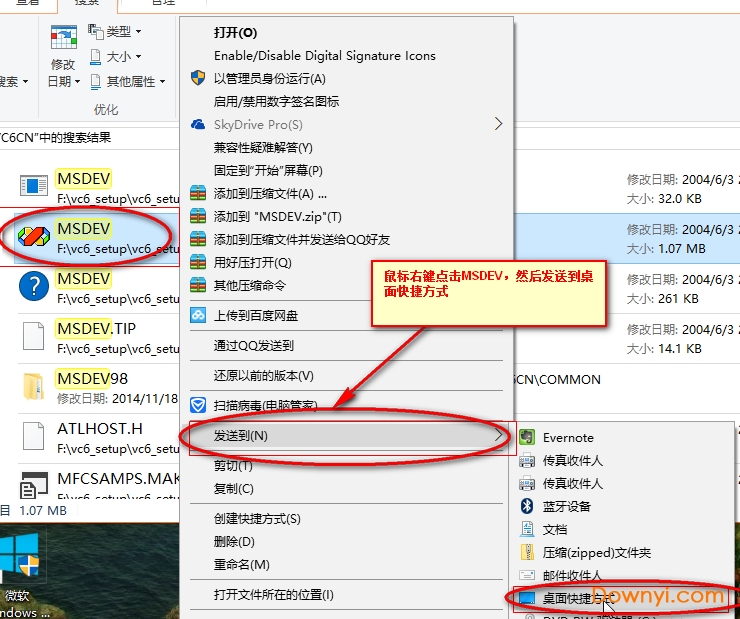740x619 pixels.
Task: Choose 兼容性疑难解答(Y)
Action: tap(263, 148)
